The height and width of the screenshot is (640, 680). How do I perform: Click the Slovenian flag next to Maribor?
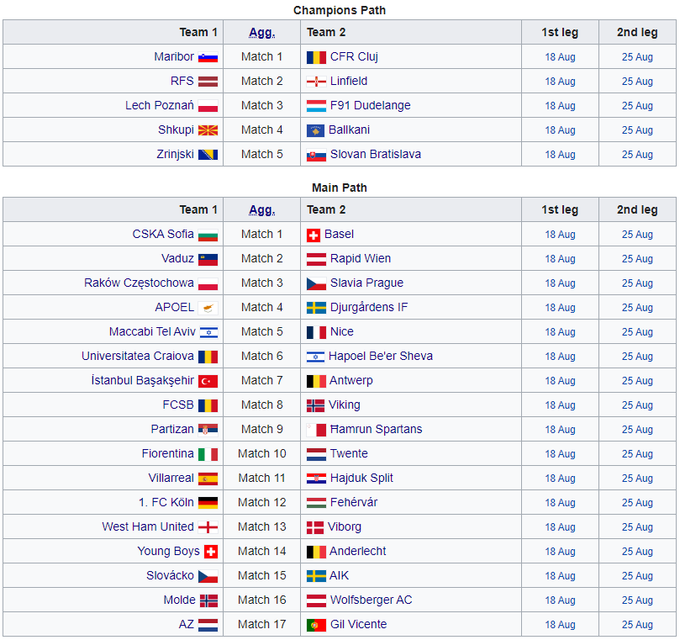click(208, 57)
